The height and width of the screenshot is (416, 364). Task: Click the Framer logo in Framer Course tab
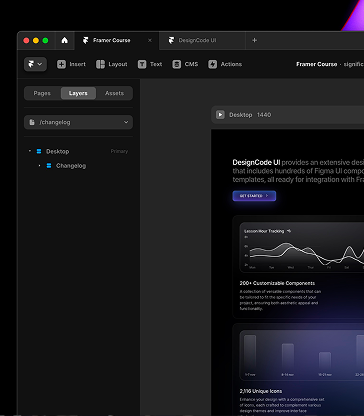(x=86, y=40)
